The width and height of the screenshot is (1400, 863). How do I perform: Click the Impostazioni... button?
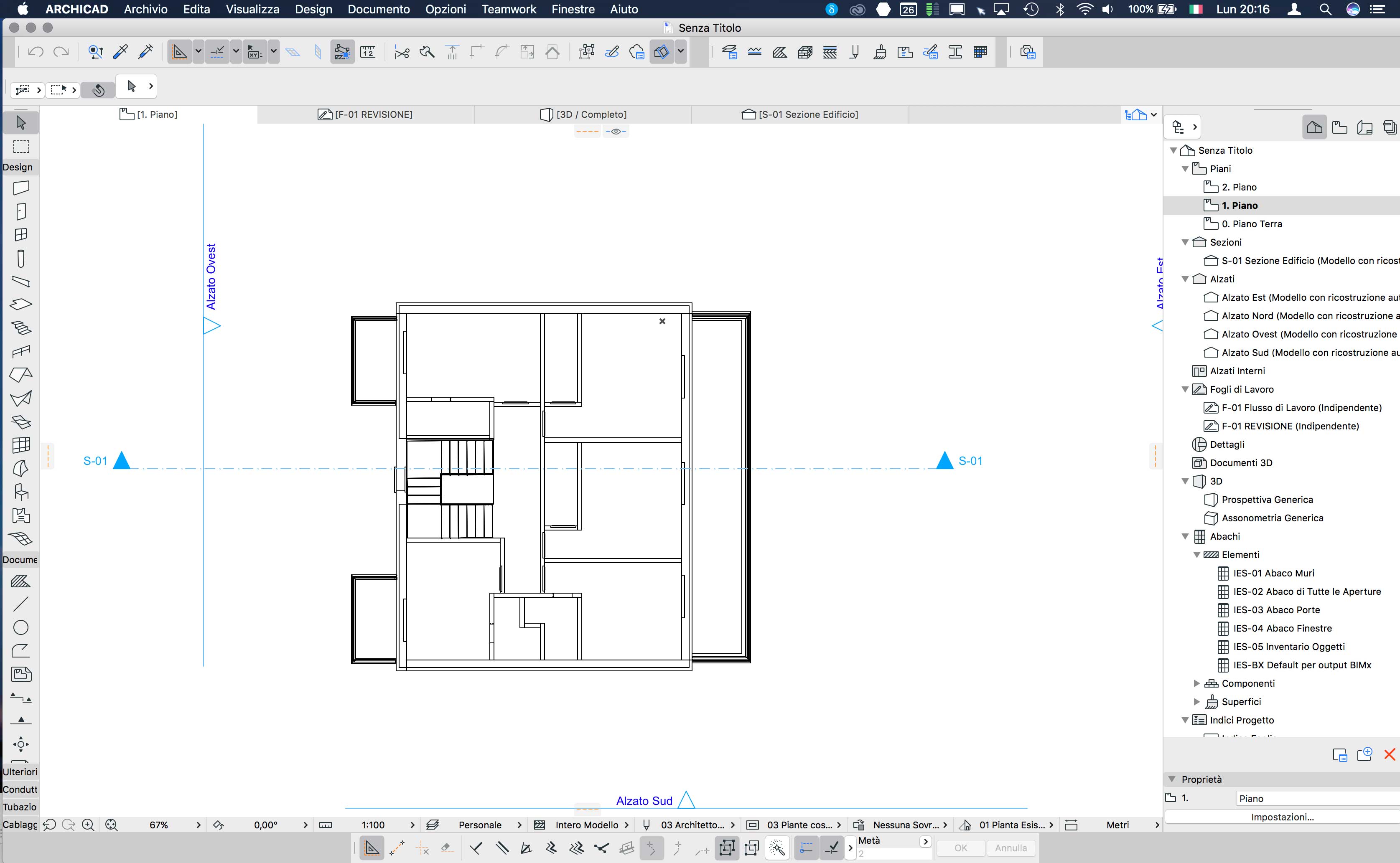point(1282,817)
